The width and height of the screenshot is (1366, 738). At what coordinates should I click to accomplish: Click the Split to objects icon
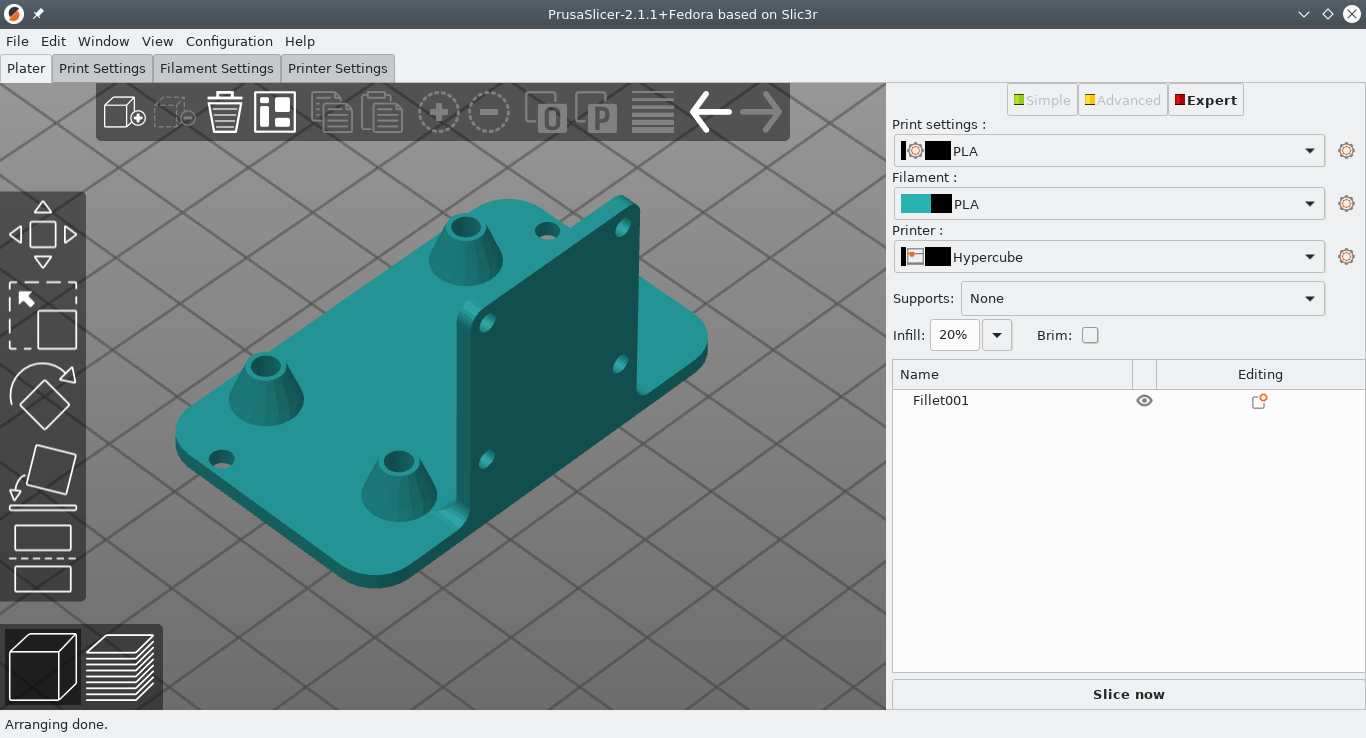point(546,112)
